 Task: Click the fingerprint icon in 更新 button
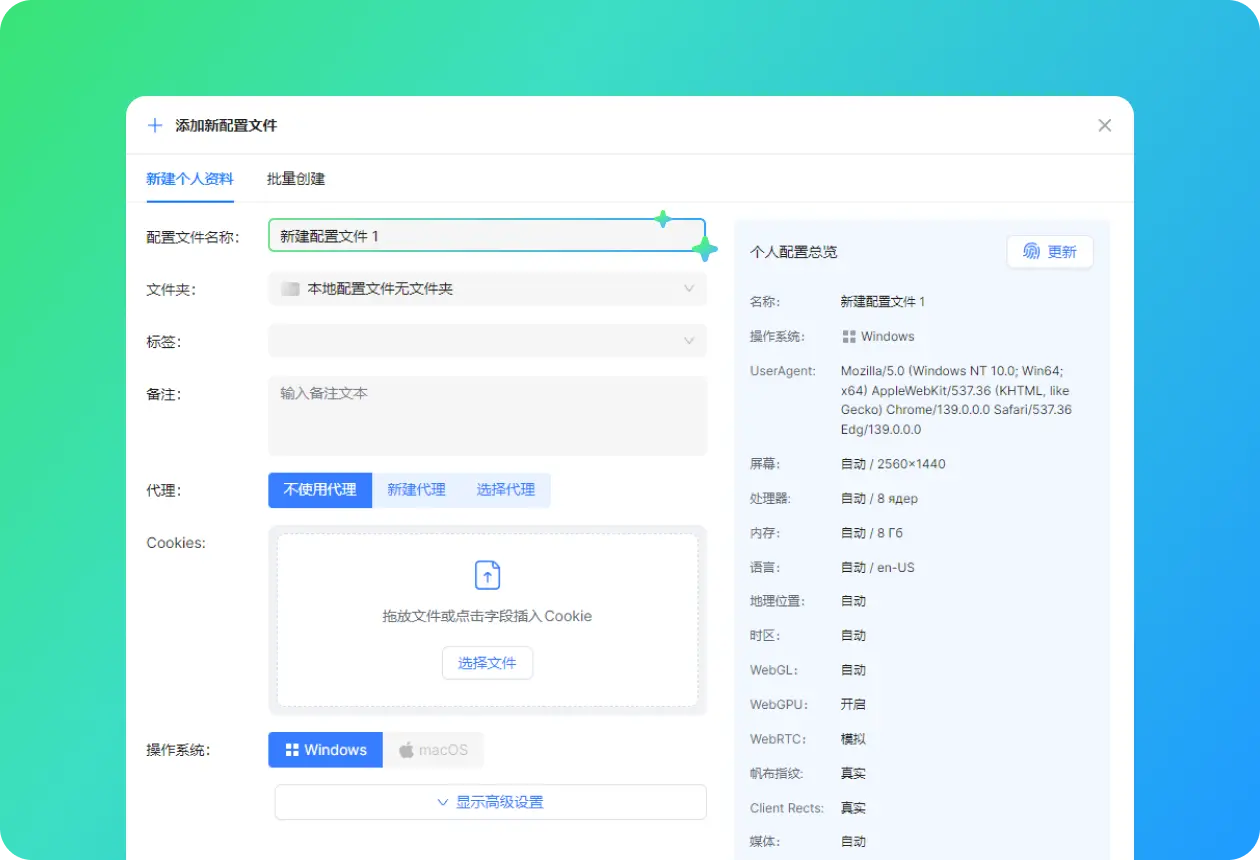(x=1031, y=252)
